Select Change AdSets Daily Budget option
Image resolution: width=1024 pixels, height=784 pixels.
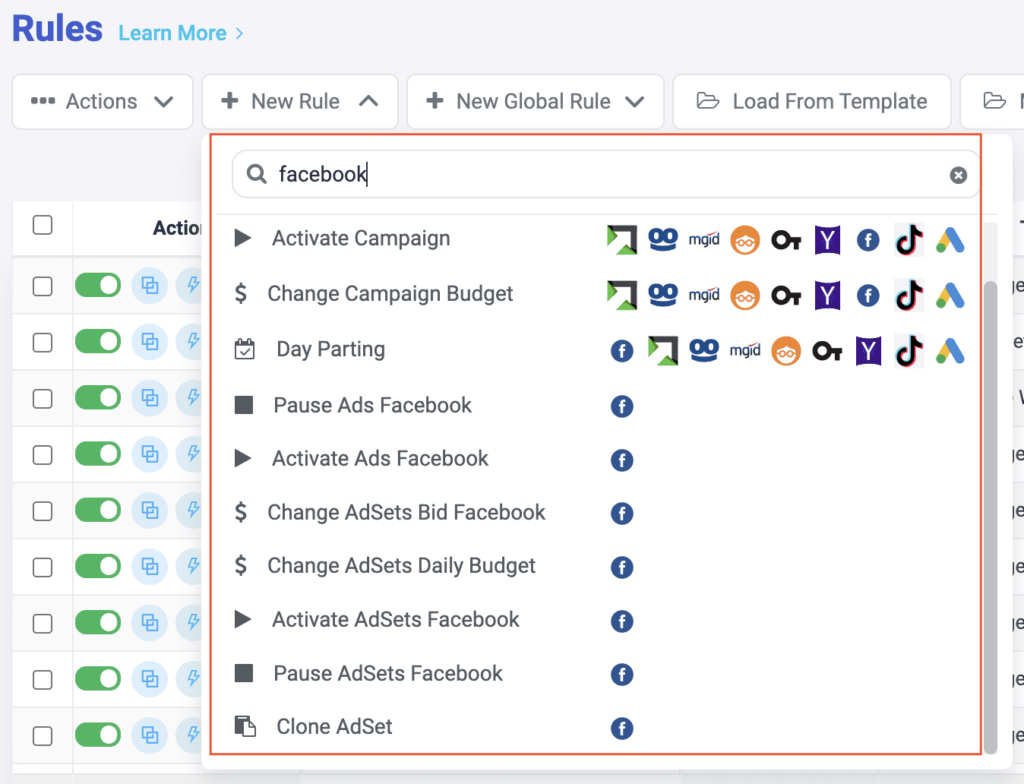(x=401, y=566)
